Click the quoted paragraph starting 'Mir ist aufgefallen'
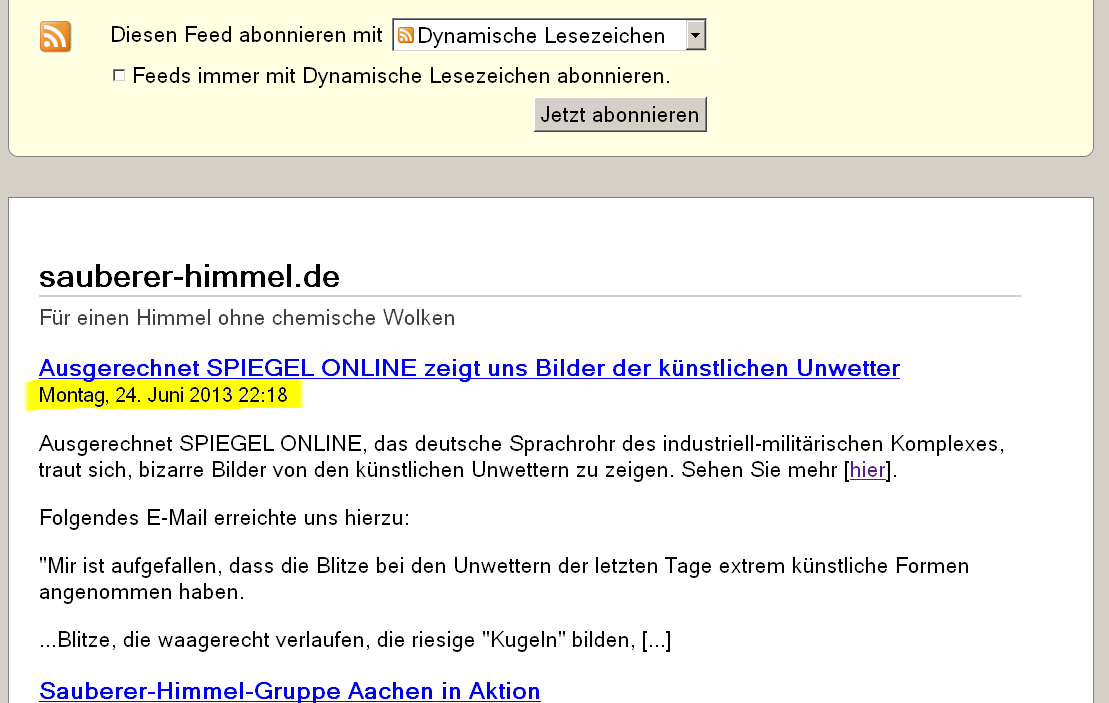This screenshot has height=703, width=1109. 504,578
